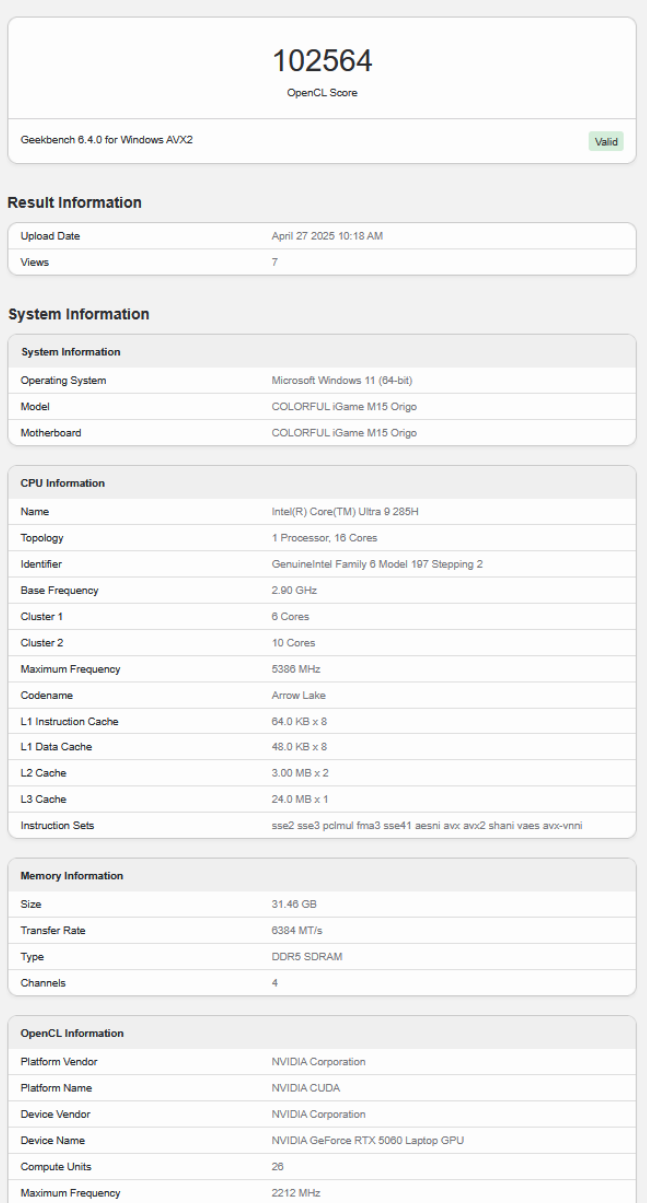Click the Topology value 1 Processor, 16 Cores

324,538
